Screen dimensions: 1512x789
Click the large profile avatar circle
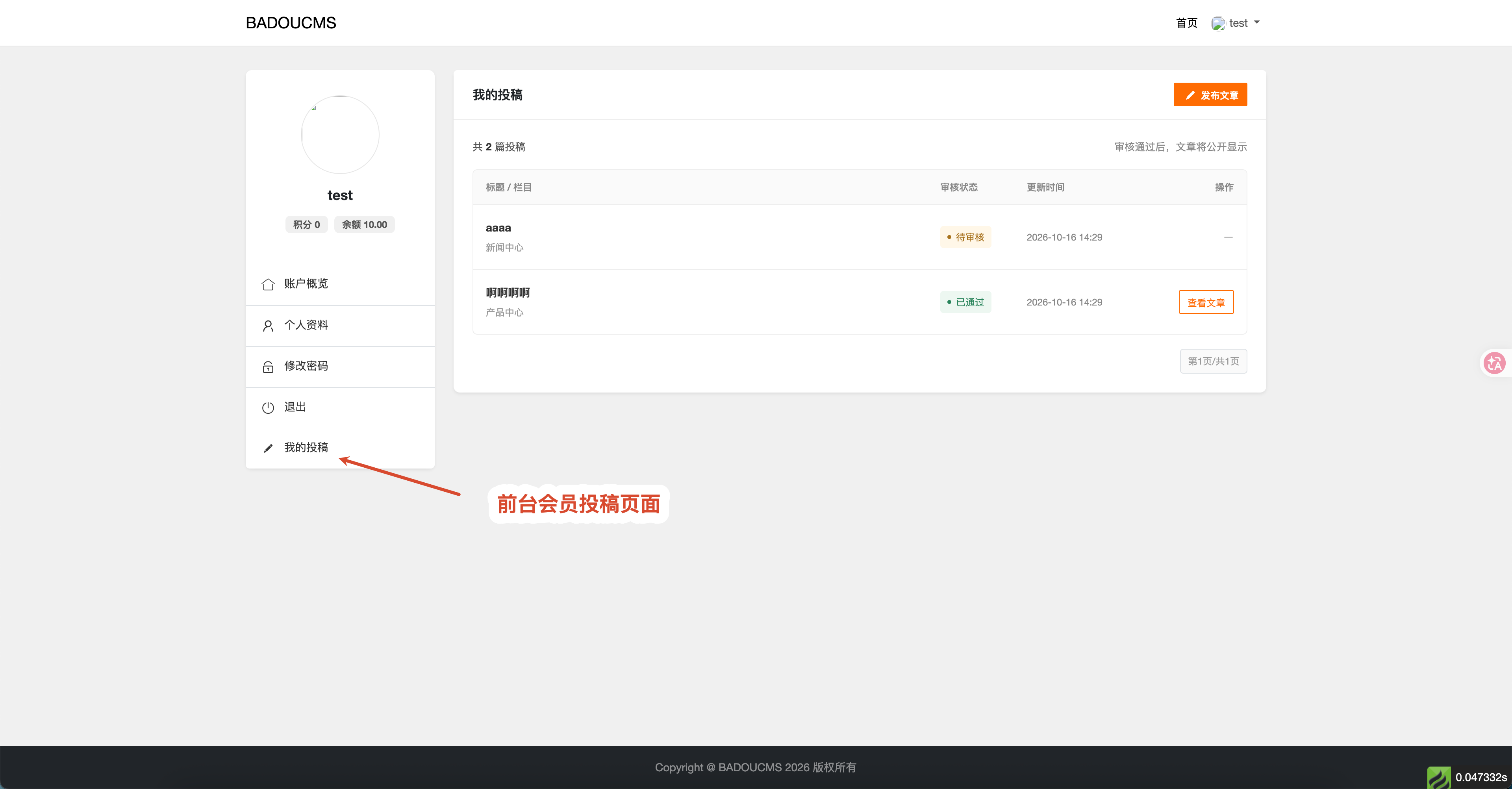[340, 134]
